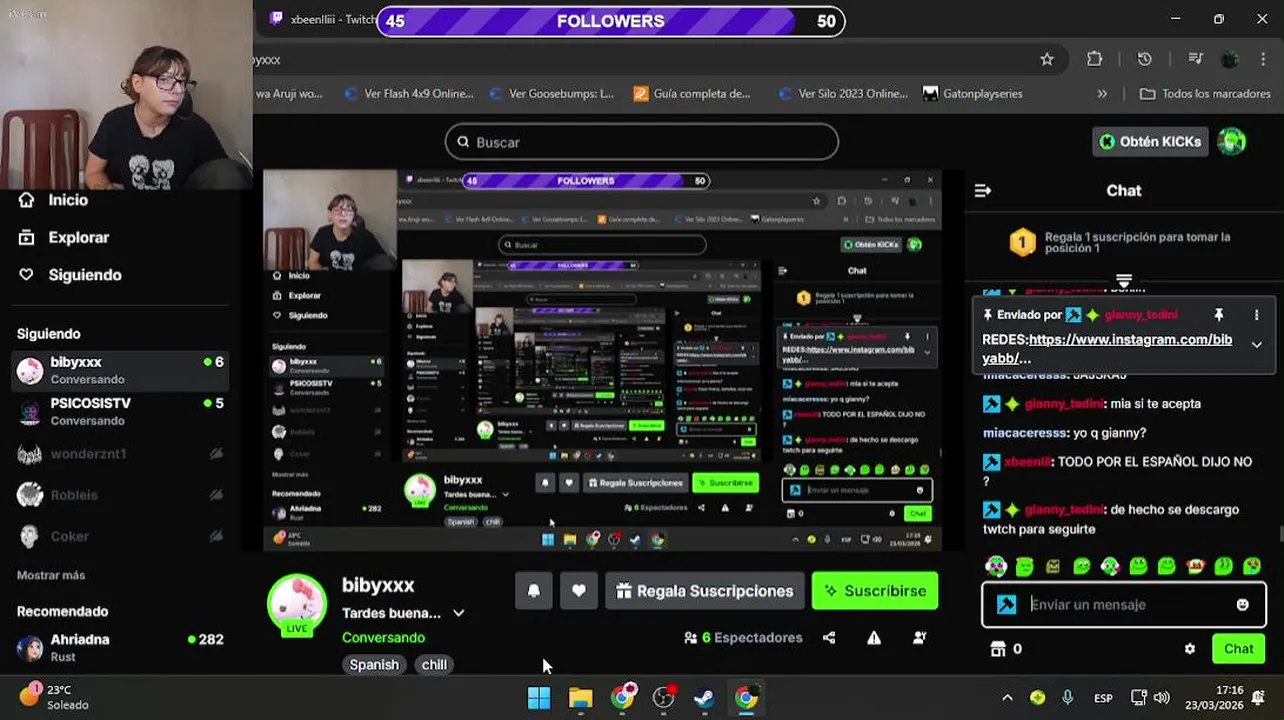Select the xbeenlliii Twitch browser tab
This screenshot has height=720, width=1284.
[x=323, y=19]
